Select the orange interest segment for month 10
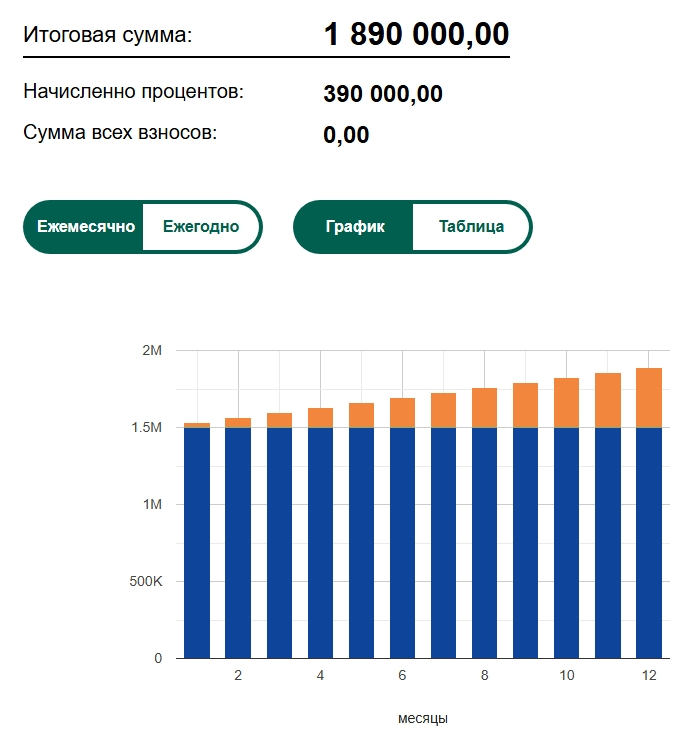The width and height of the screenshot is (684, 741). 567,403
